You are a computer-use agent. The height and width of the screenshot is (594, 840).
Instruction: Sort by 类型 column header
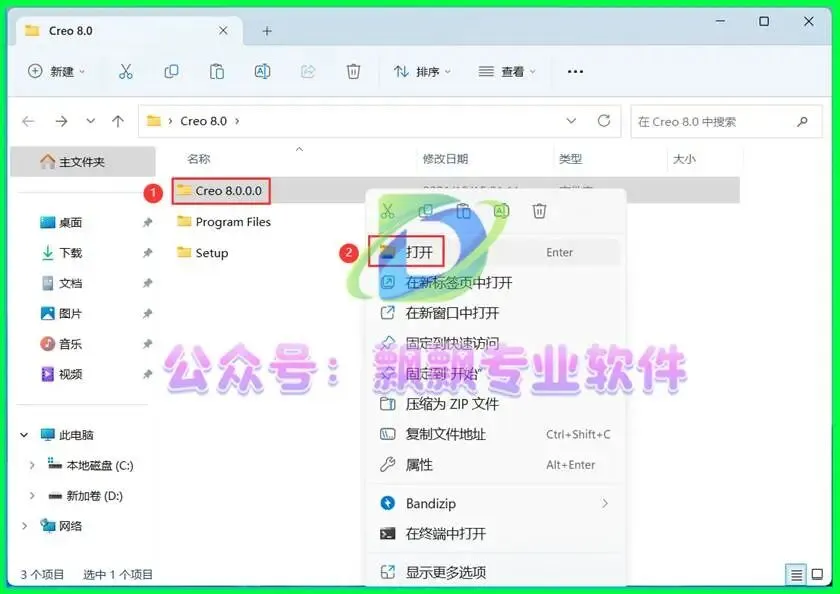[570, 159]
